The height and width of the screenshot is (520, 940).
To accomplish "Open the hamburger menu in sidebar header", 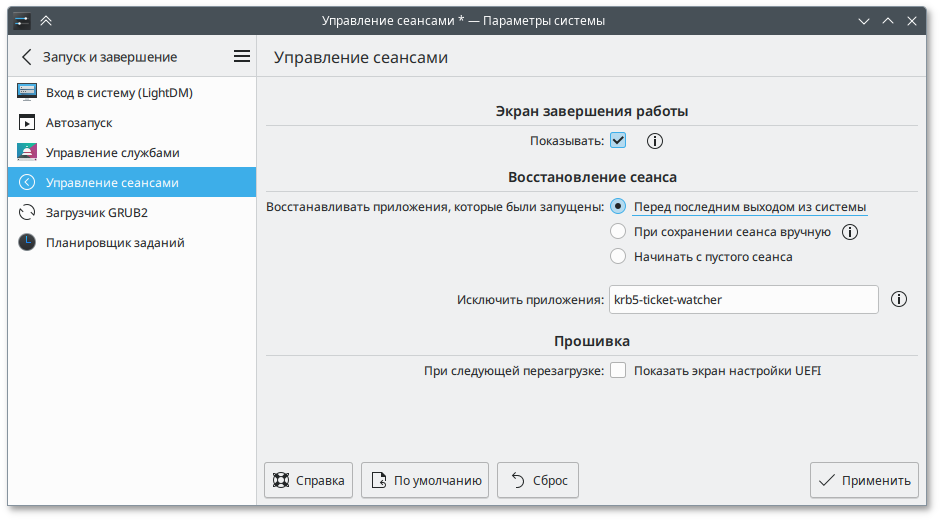I will (x=242, y=56).
